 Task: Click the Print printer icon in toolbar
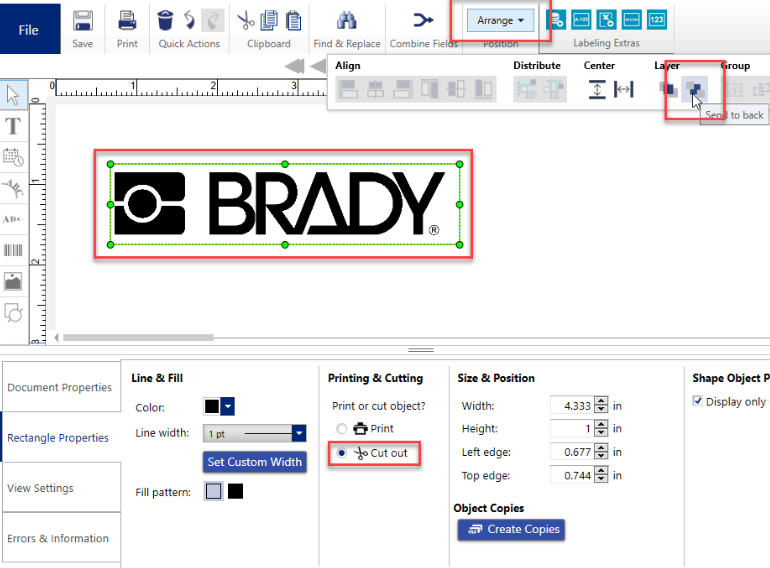click(x=127, y=20)
